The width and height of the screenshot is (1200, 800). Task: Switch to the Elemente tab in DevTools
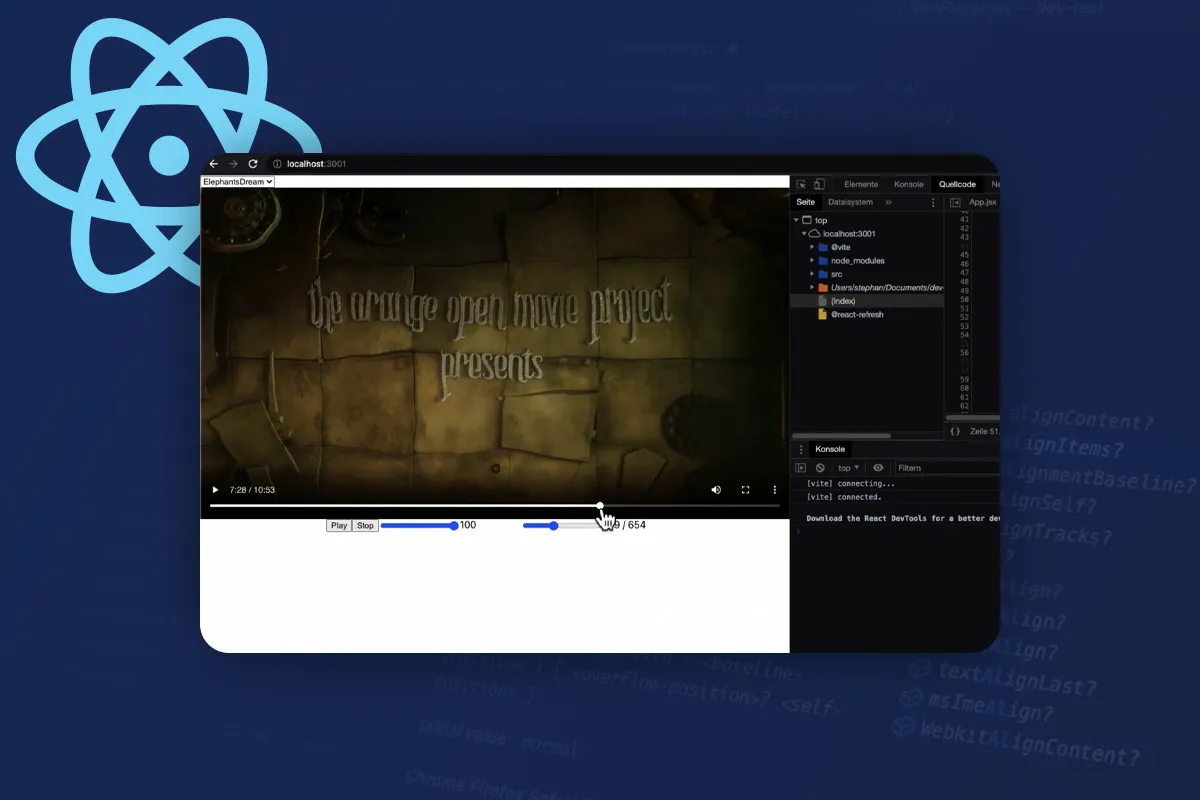(x=861, y=184)
